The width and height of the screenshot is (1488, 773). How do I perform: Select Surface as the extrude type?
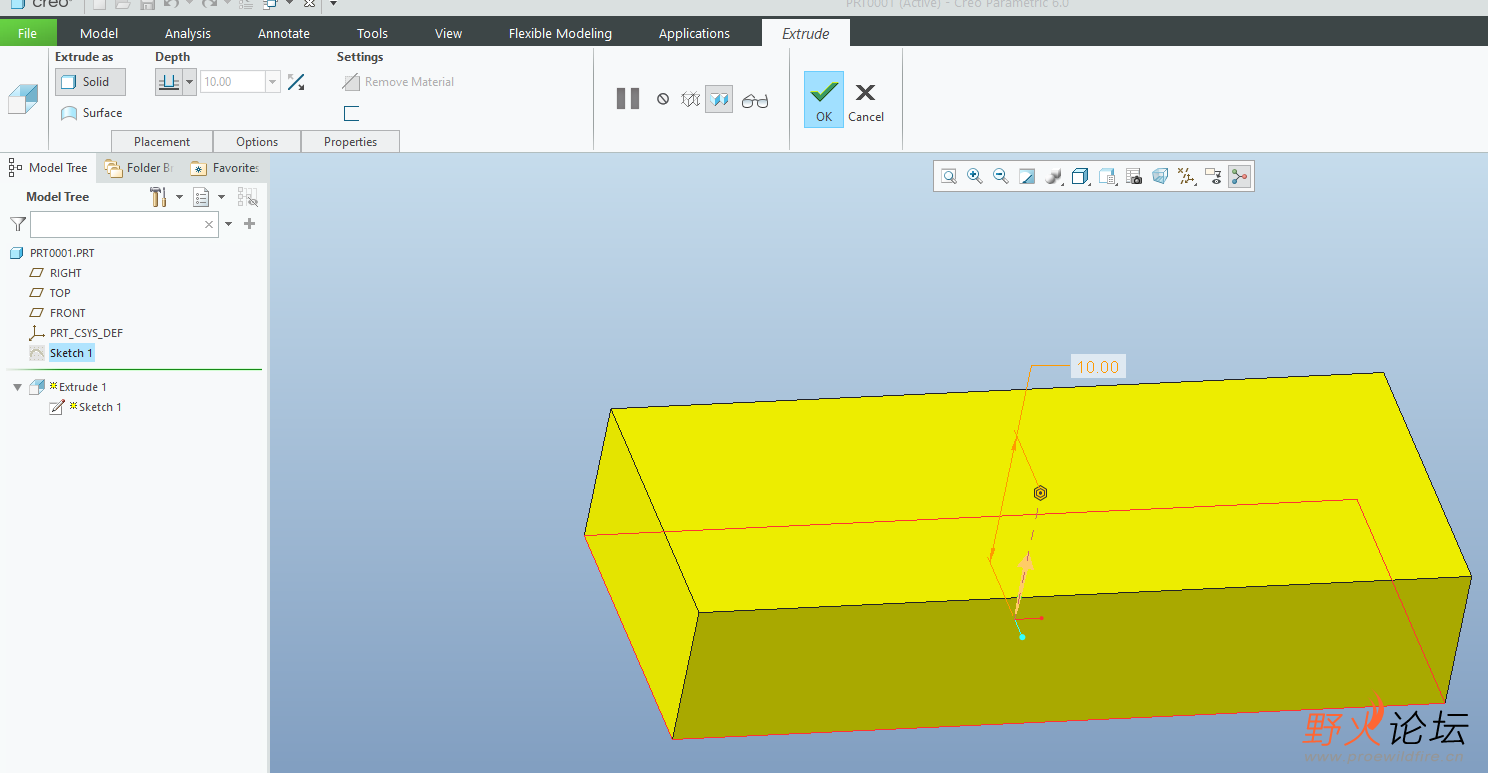(91, 113)
